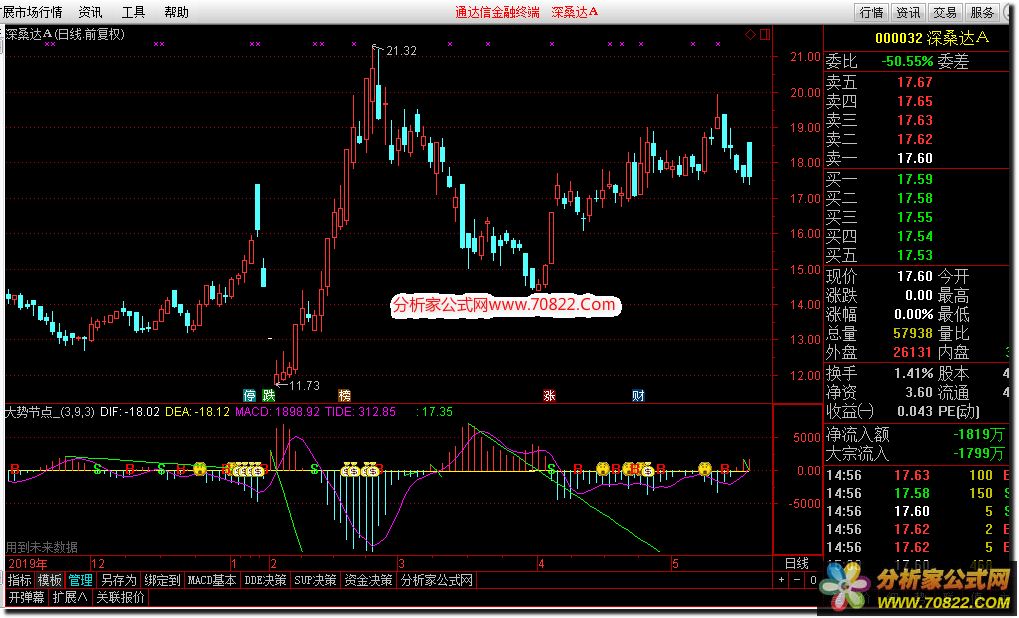Open the 分析家公式网 tab
Image resolution: width=1019 pixels, height=618 pixels.
437,580
